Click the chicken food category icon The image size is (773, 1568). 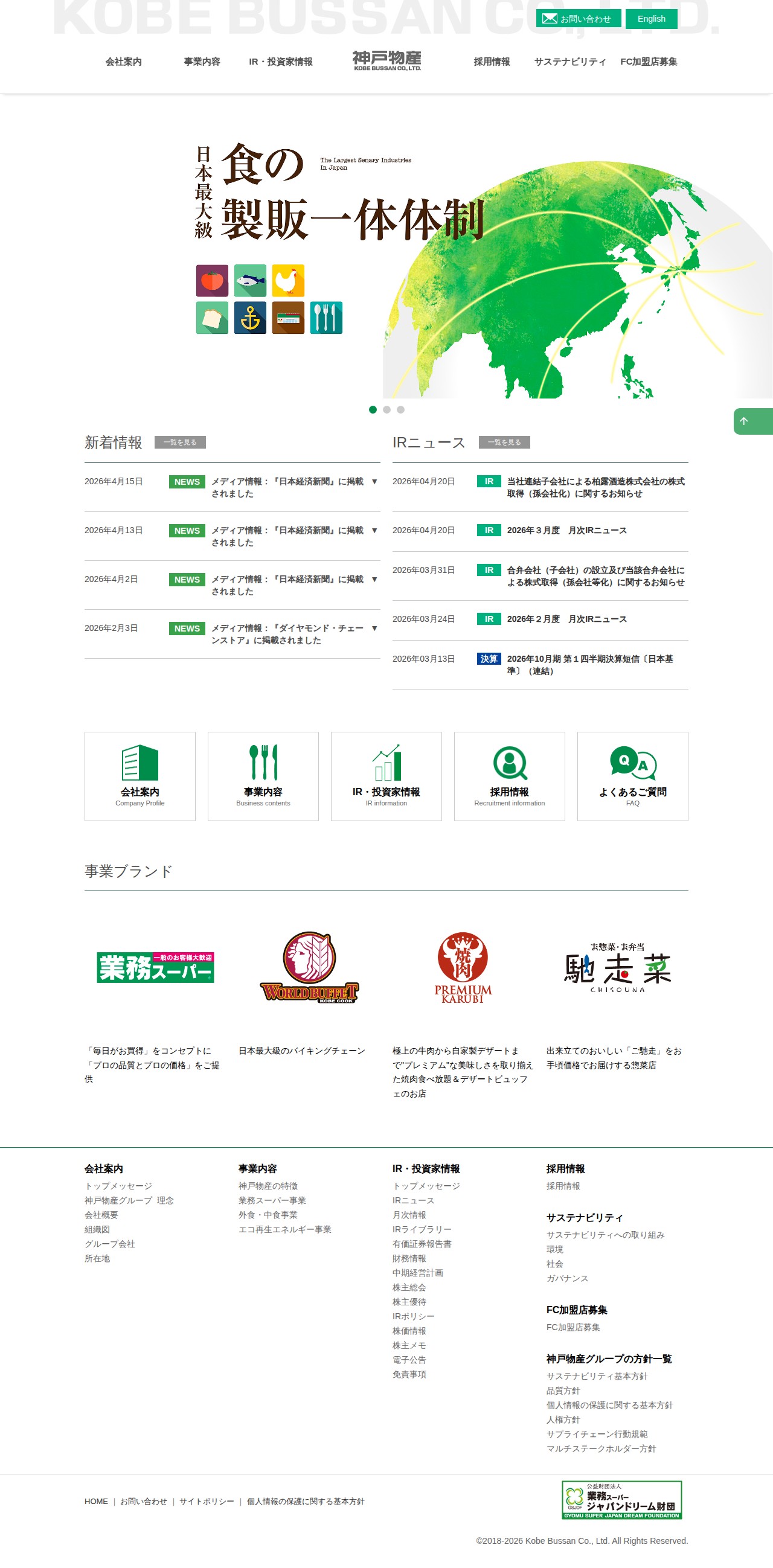(x=288, y=281)
